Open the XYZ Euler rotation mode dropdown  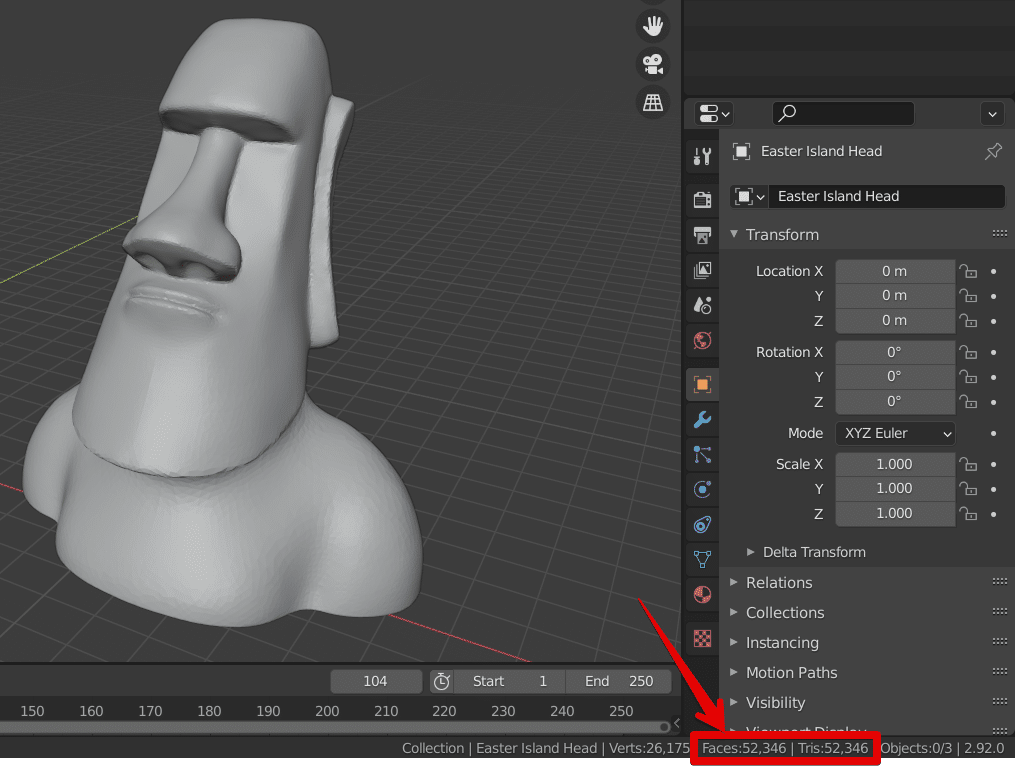click(895, 434)
